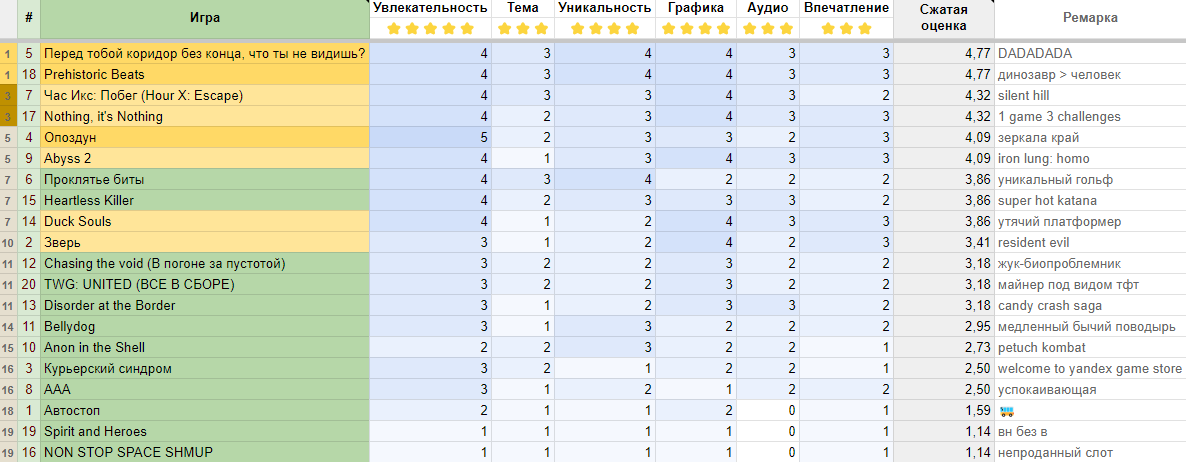Select the 4,77 score in the first row
Image resolution: width=1186 pixels, height=462 pixels.
(943, 54)
